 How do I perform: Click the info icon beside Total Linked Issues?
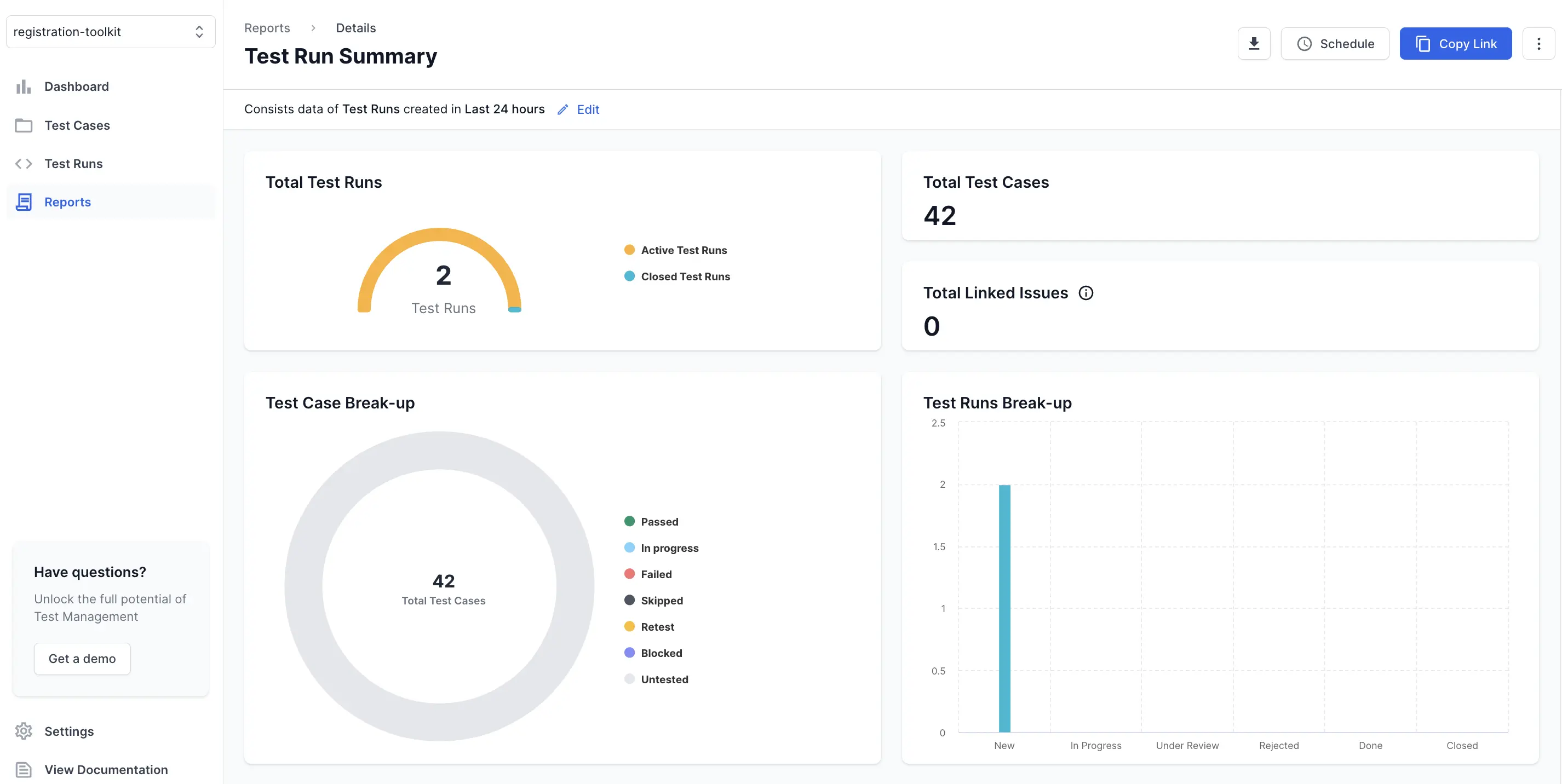[1086, 293]
